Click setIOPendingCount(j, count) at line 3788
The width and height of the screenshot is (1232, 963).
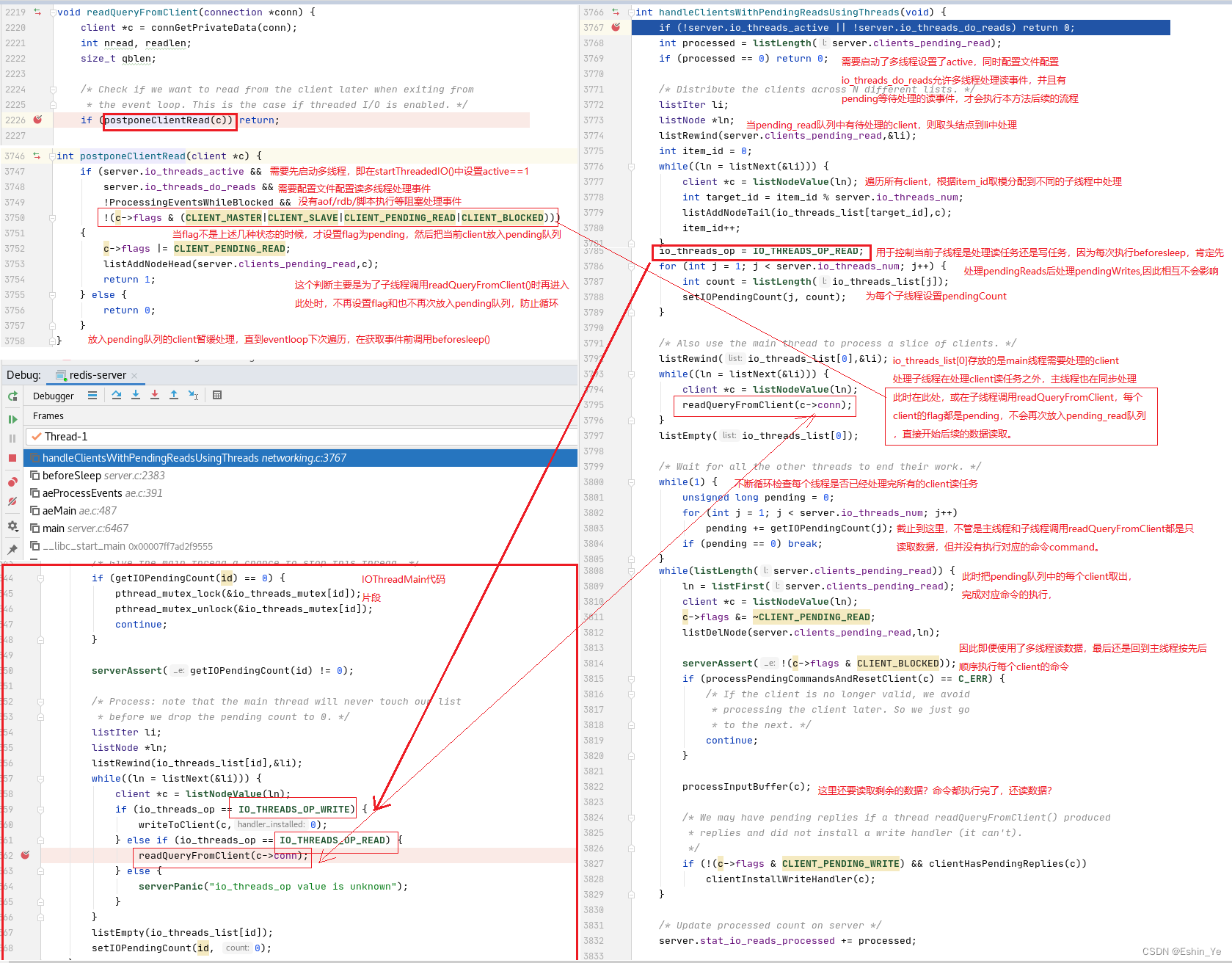pos(764,297)
